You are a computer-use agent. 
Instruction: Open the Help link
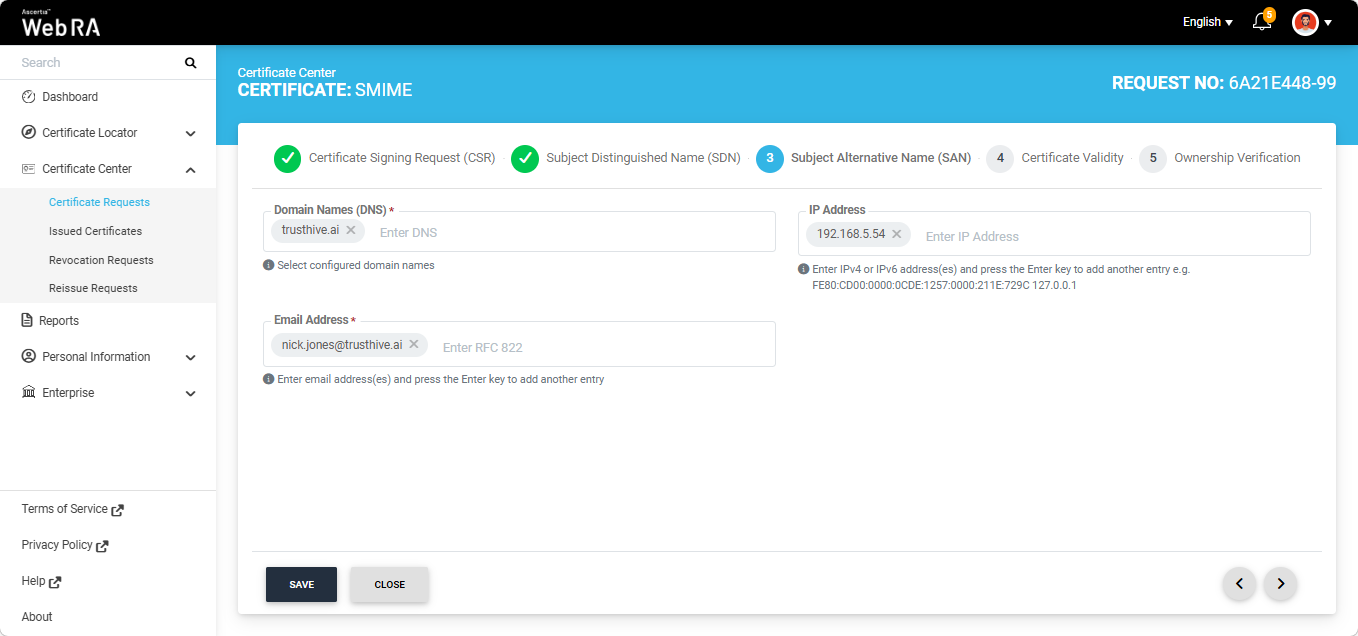coord(33,581)
